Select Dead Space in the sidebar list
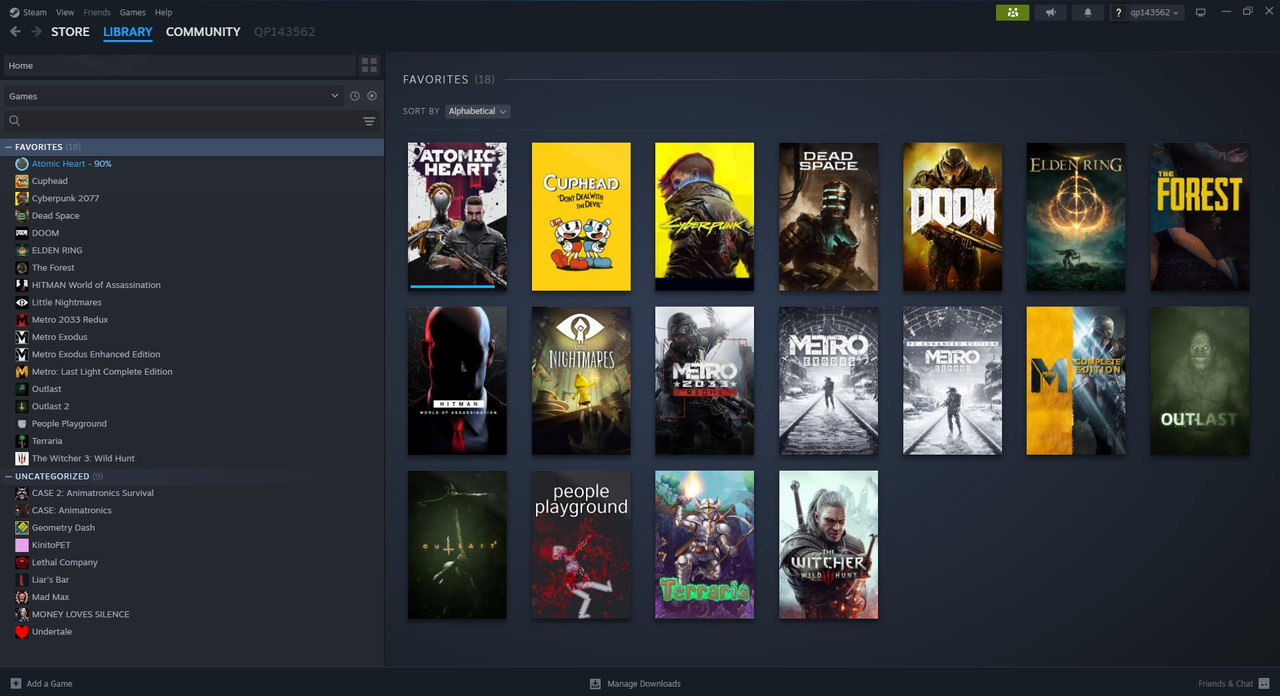Viewport: 1280px width, 696px height. 192,216
